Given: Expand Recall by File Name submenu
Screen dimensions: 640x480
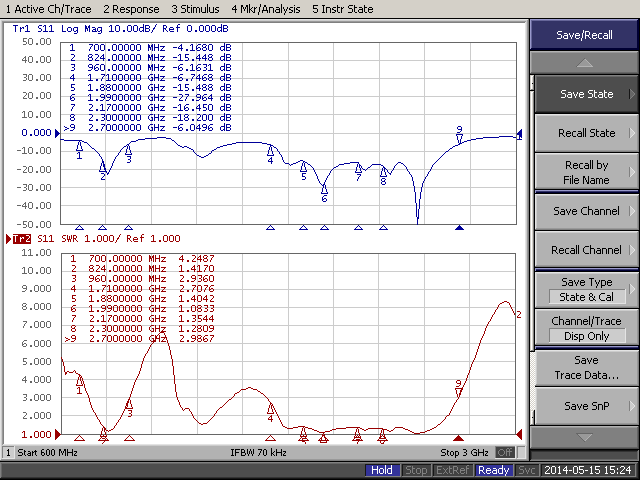Looking at the screenshot, I should 586,172.
